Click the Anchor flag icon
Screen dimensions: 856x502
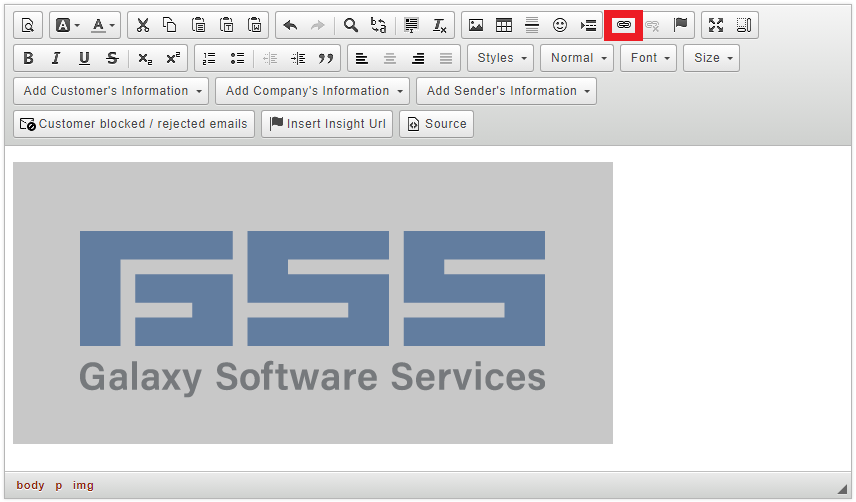coord(680,25)
